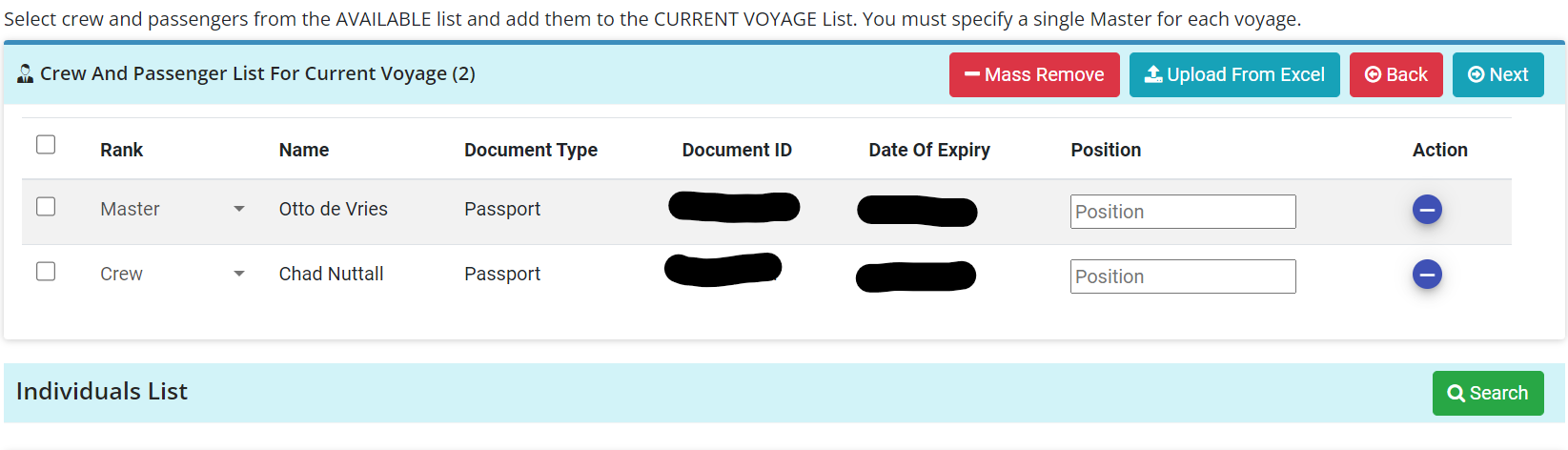Click Upload From Excel button
Viewport: 1568px width, 450px height.
1234,74
